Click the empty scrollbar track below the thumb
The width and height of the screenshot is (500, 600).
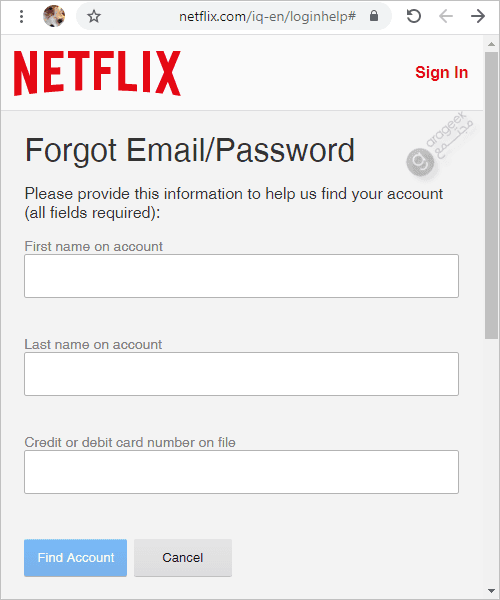pyautogui.click(x=491, y=461)
